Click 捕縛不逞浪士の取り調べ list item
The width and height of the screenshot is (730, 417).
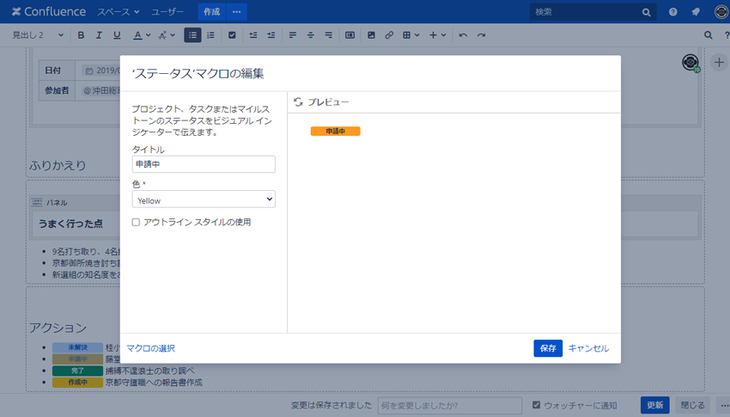[150, 371]
